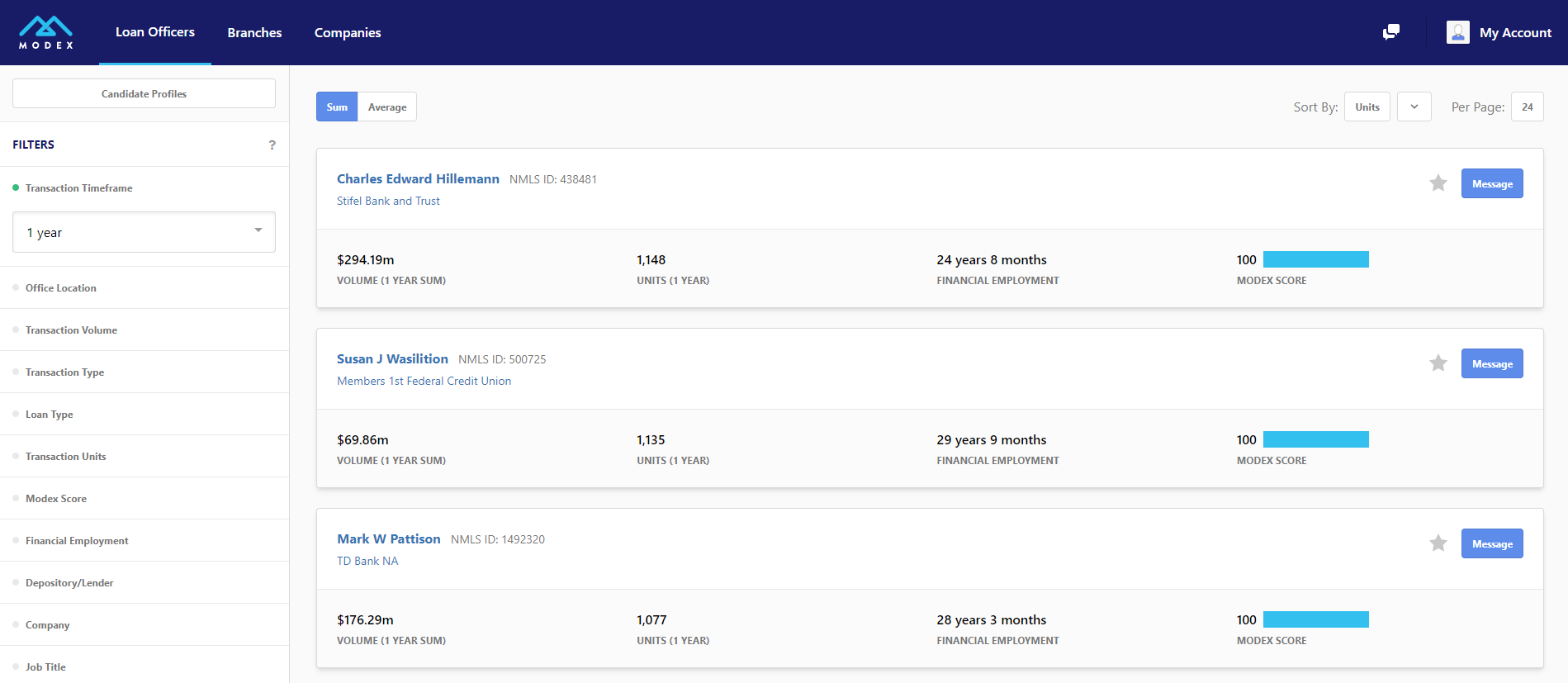
Task: Open the Per Page 24 selector
Action: pyautogui.click(x=1528, y=107)
